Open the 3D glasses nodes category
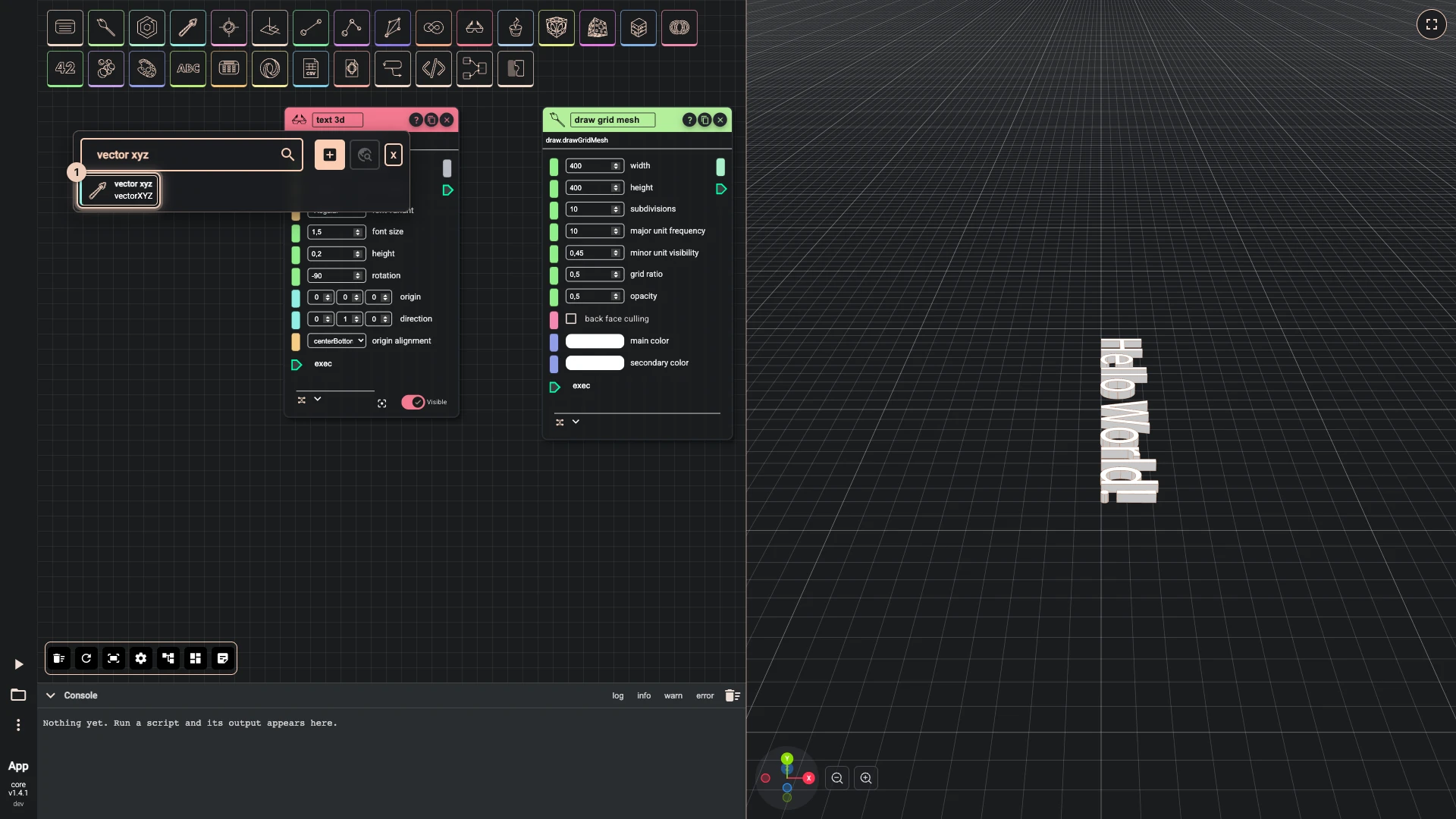The image size is (1456, 819). click(475, 28)
